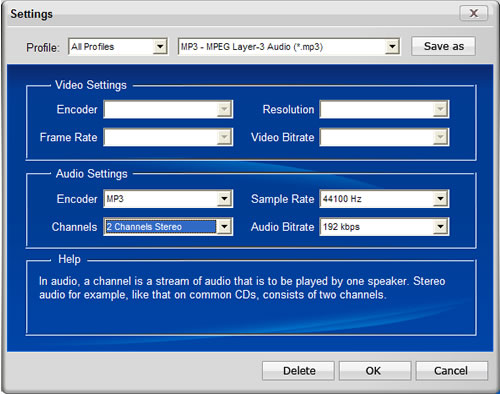
Task: Open the Sample Rate 44100 Hz dropdown
Action: (x=384, y=199)
